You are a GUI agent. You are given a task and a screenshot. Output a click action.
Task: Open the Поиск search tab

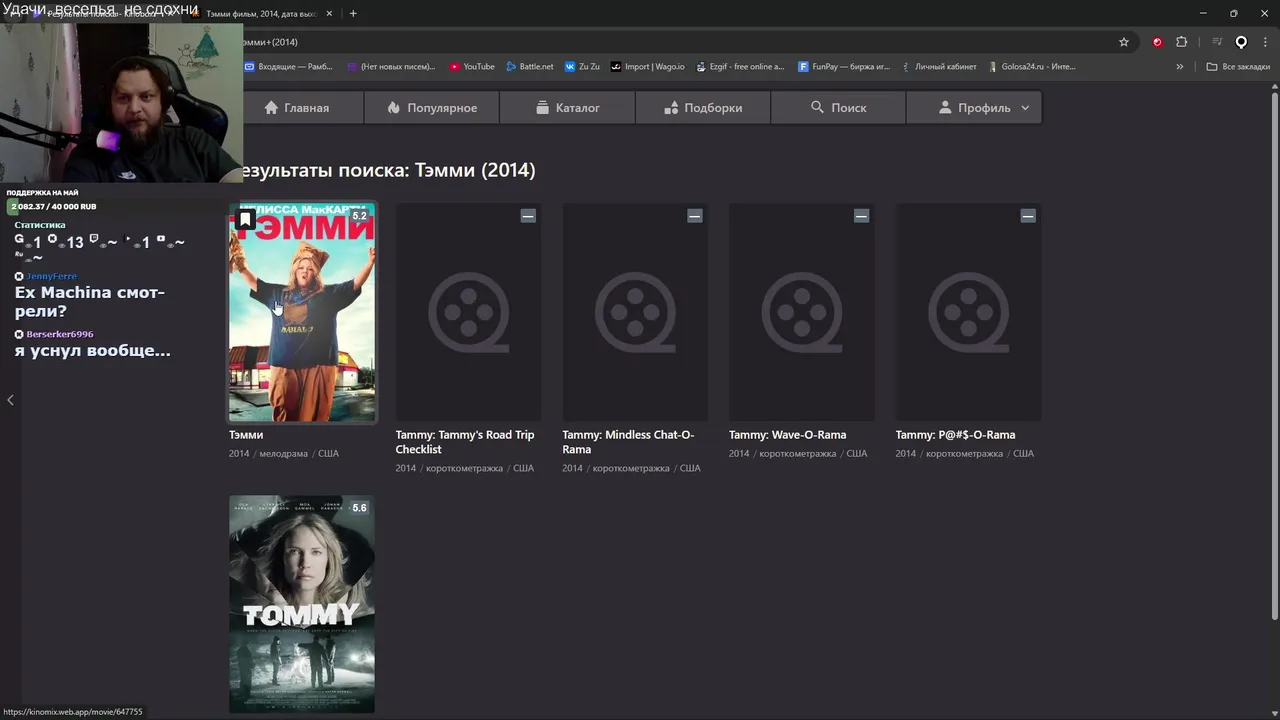click(838, 108)
